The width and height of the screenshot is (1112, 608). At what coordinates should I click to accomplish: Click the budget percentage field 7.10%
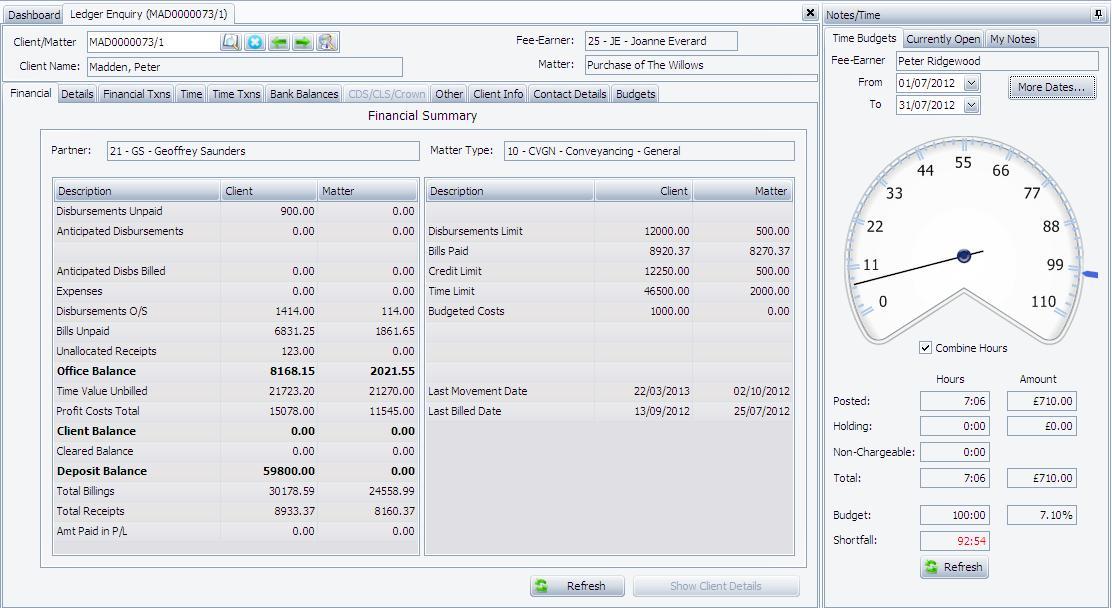tap(1041, 515)
